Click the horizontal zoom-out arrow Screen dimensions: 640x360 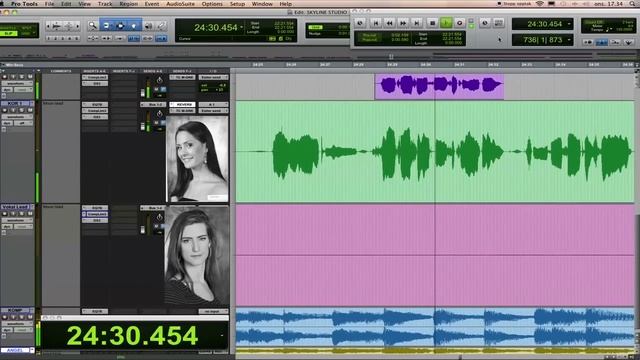click(49, 26)
